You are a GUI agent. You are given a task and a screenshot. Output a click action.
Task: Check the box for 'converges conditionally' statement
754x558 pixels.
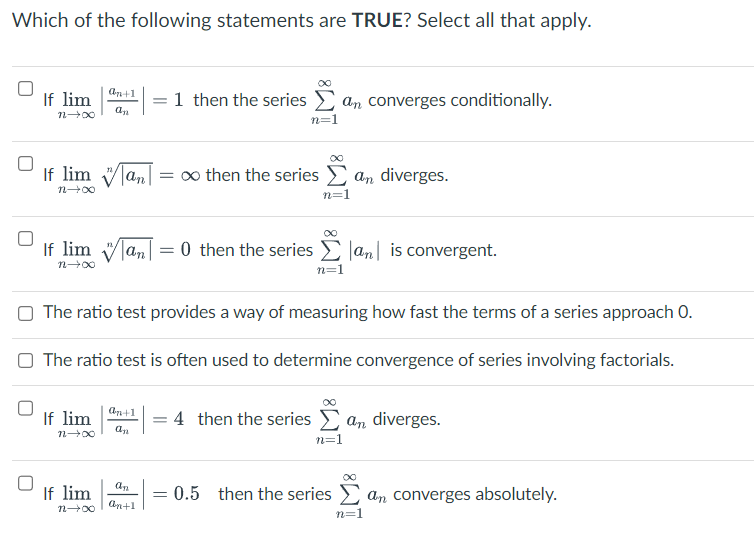point(25,89)
